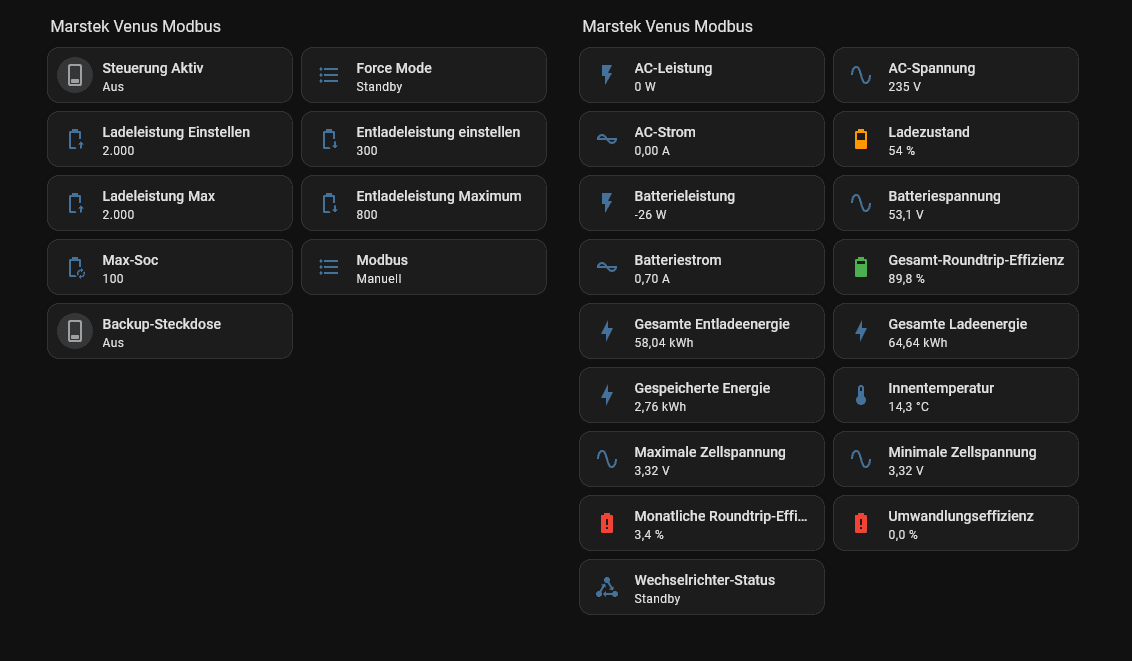
Task: Click the red Monatliche Roundtrip-Effizienz battery icon
Action: click(x=606, y=523)
